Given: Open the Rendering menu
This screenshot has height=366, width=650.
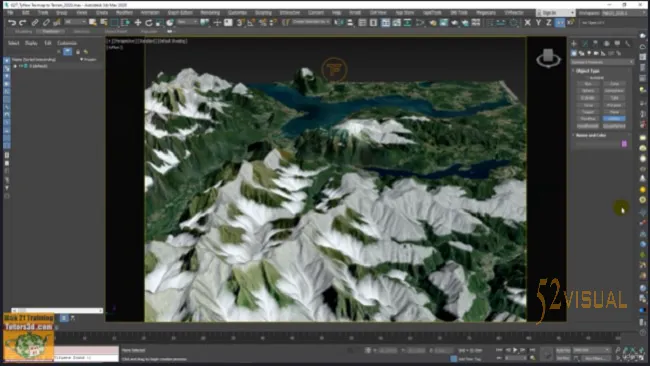Looking at the screenshot, I should 210,13.
